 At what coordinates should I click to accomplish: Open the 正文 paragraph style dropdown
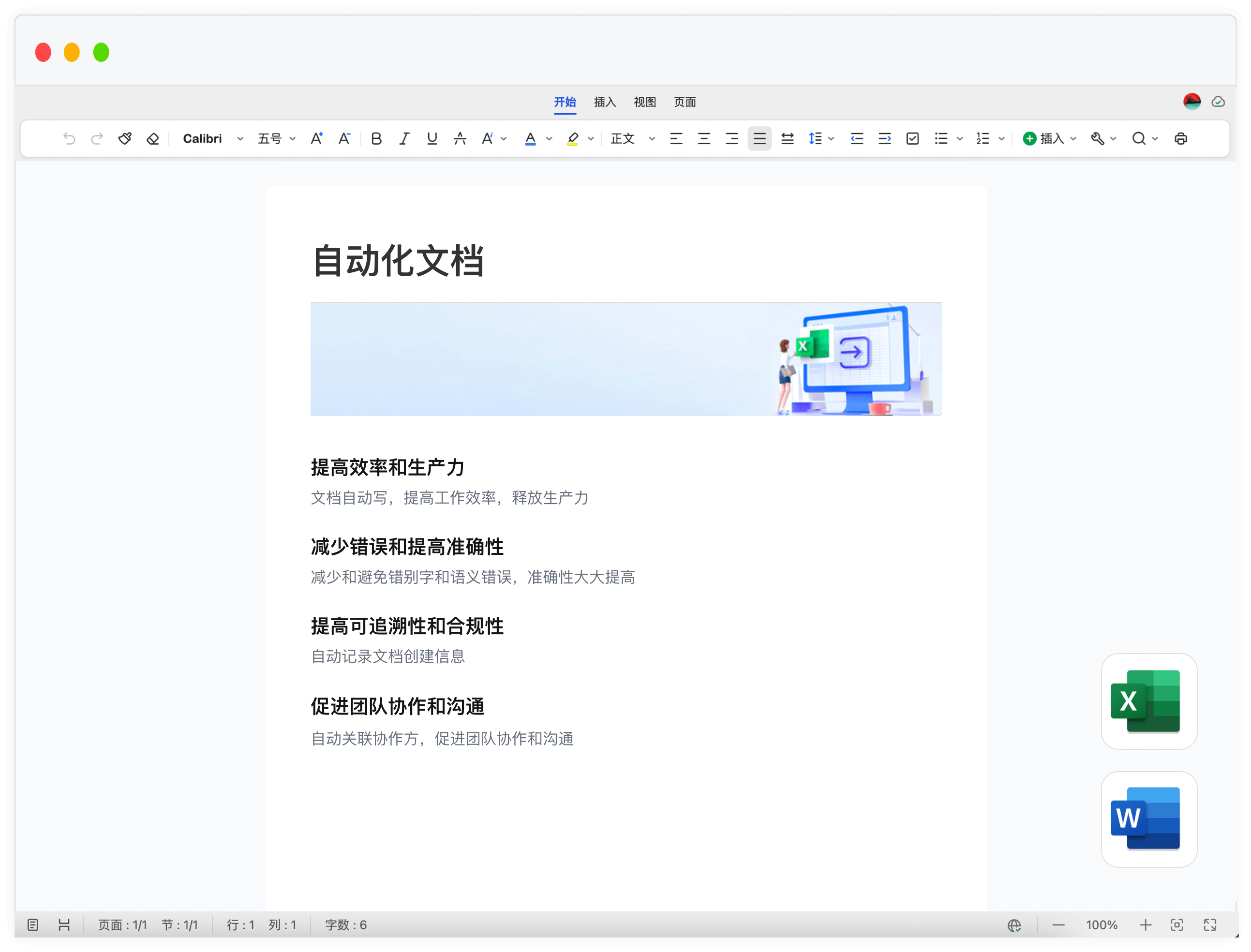pyautogui.click(x=632, y=139)
